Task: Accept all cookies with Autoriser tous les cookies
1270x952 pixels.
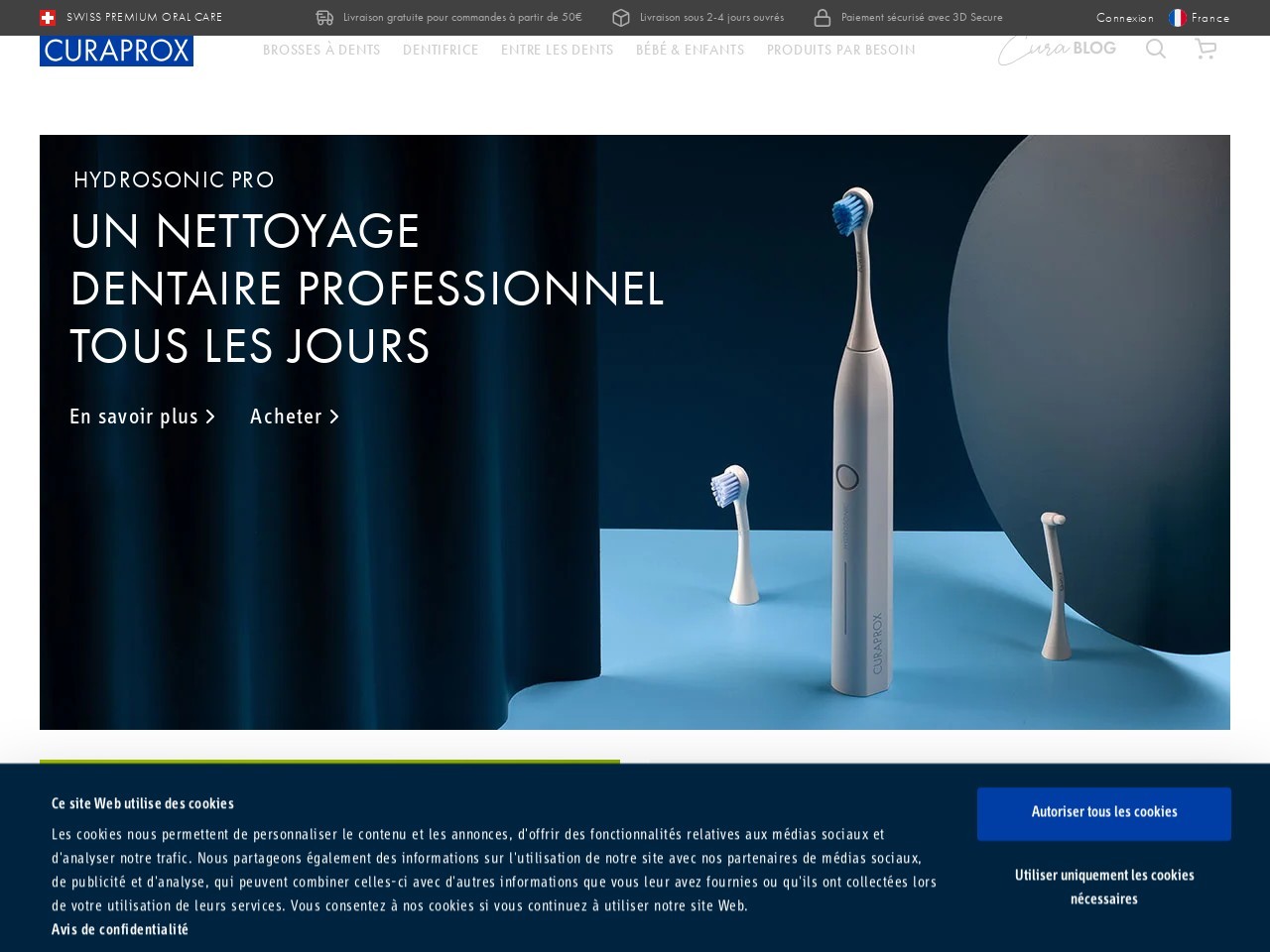Action: pos(1104,814)
